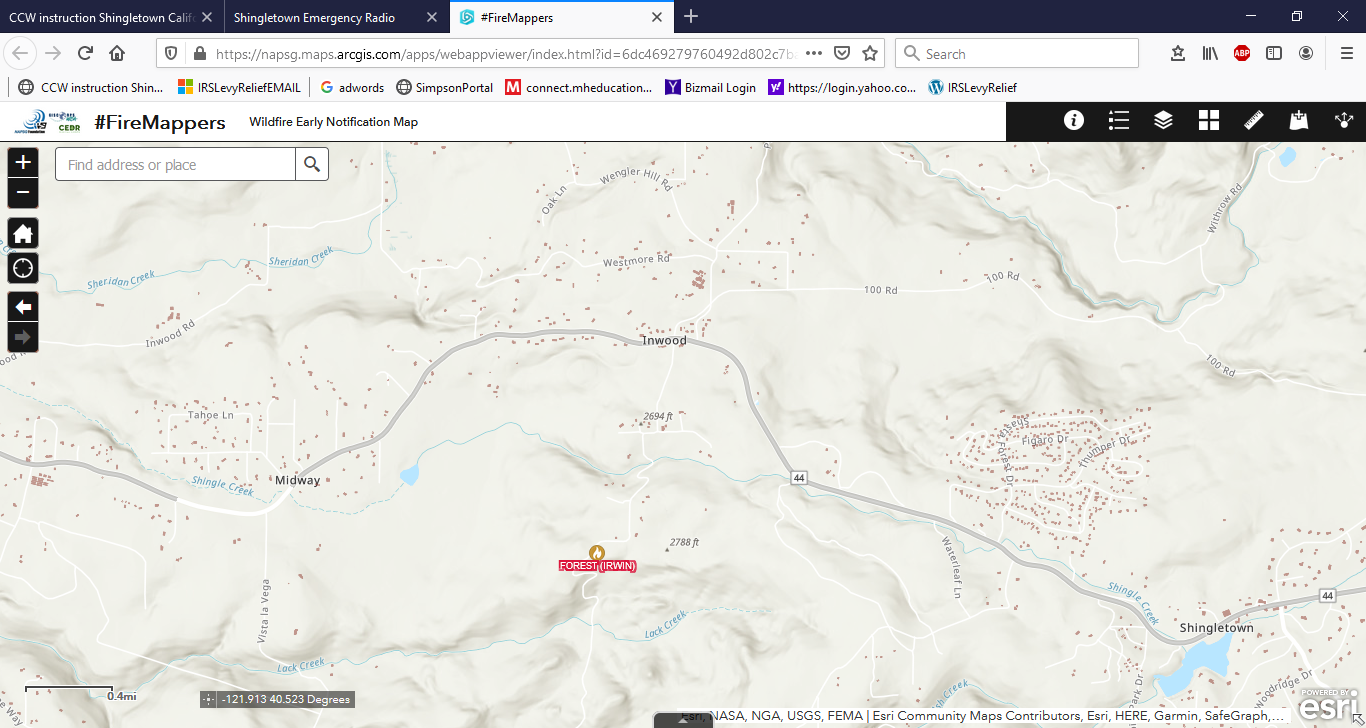The image size is (1366, 728).
Task: Expand the page actions three-dot menu
Action: (814, 53)
